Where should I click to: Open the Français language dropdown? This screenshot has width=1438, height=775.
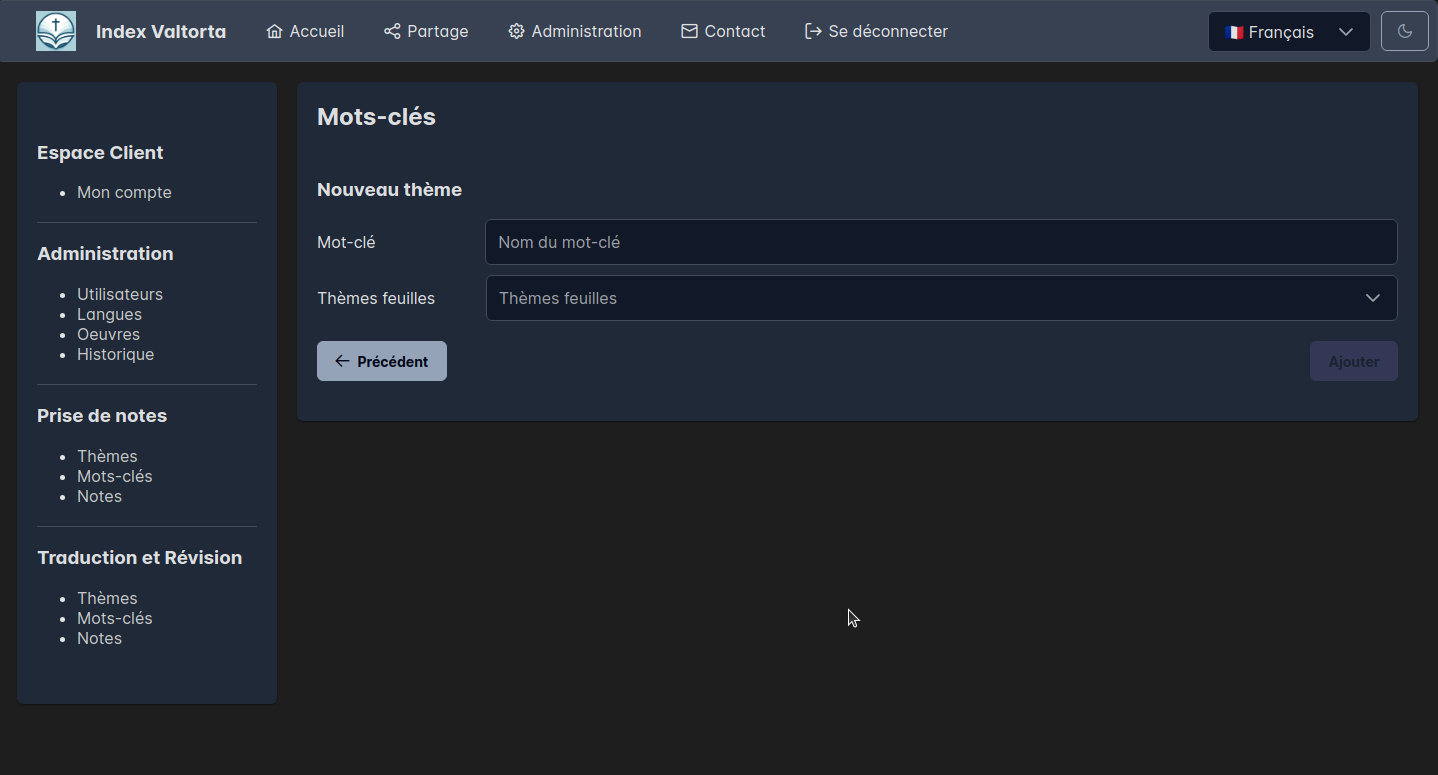click(x=1288, y=32)
